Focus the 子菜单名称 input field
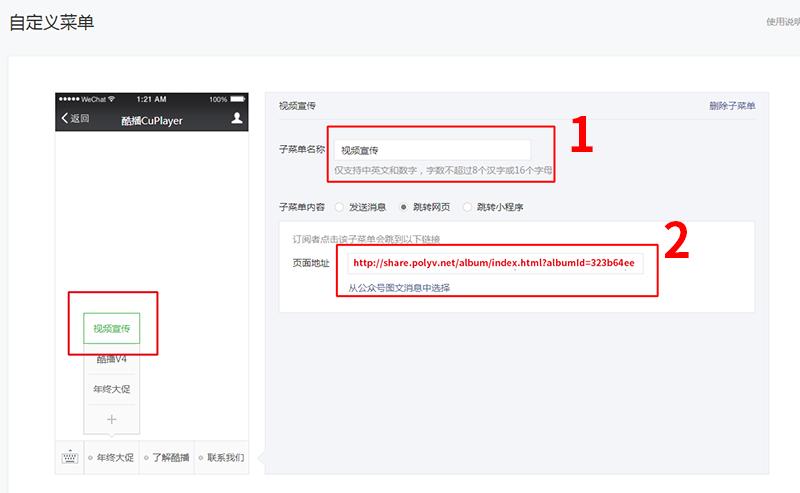Viewport: 800px width, 493px height. coord(432,150)
